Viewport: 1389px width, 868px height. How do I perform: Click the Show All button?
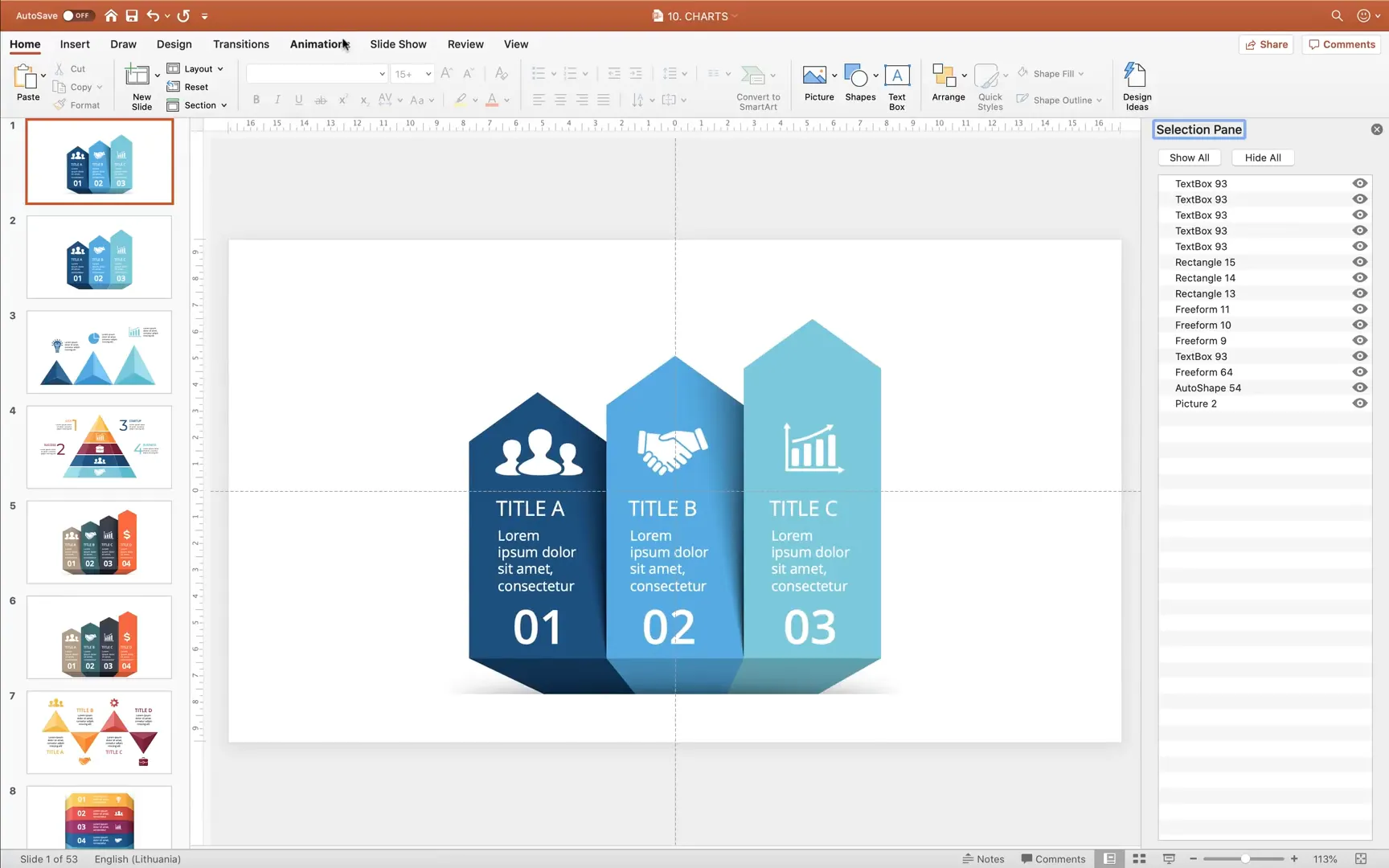pyautogui.click(x=1190, y=158)
